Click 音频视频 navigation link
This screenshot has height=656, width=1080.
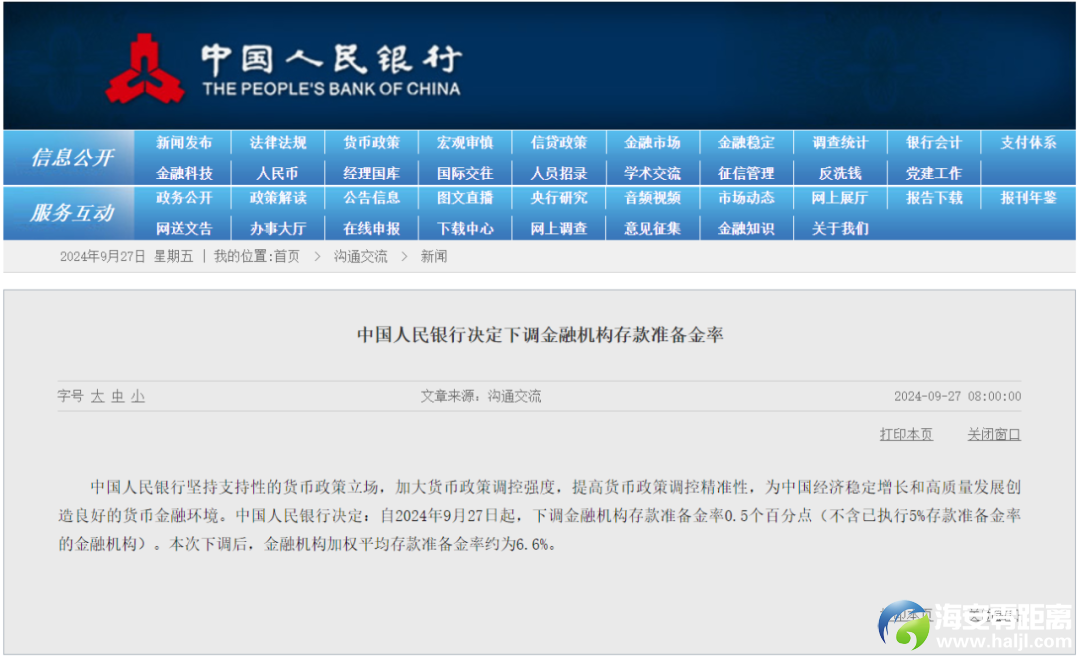pos(652,198)
